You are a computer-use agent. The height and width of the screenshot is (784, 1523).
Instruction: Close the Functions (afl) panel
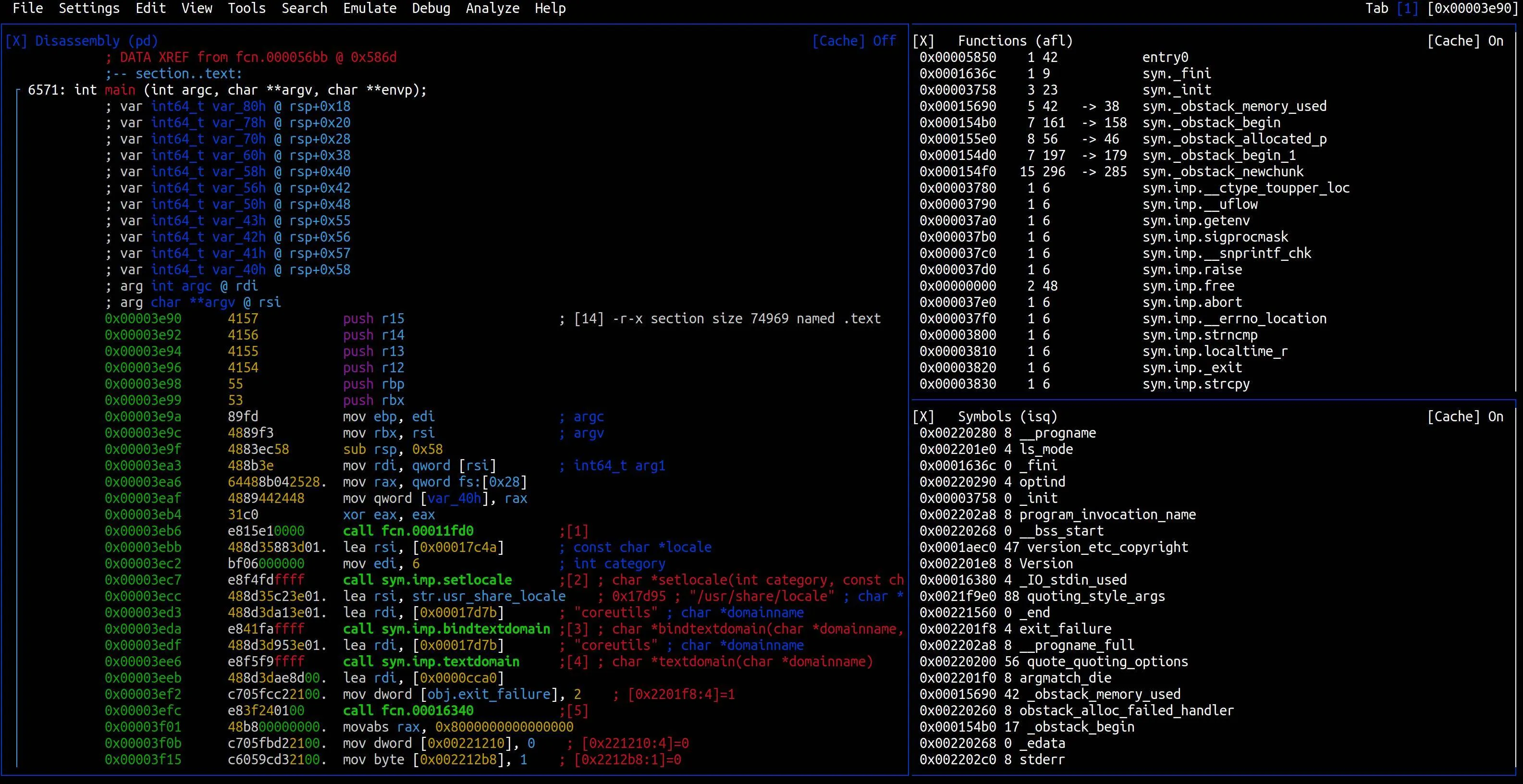[x=923, y=41]
